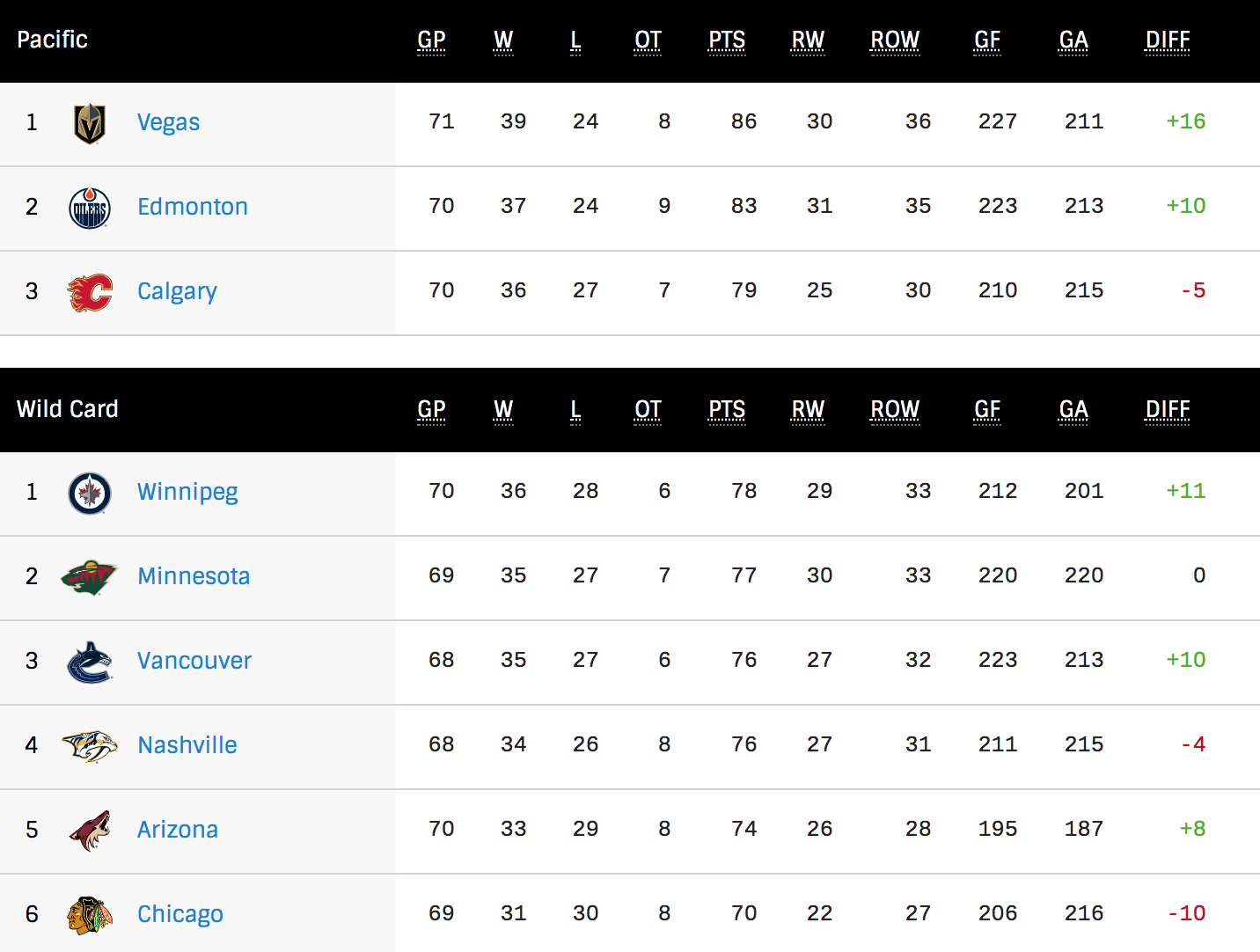This screenshot has height=952, width=1260.
Task: Open the Edmonton team link
Action: point(193,207)
